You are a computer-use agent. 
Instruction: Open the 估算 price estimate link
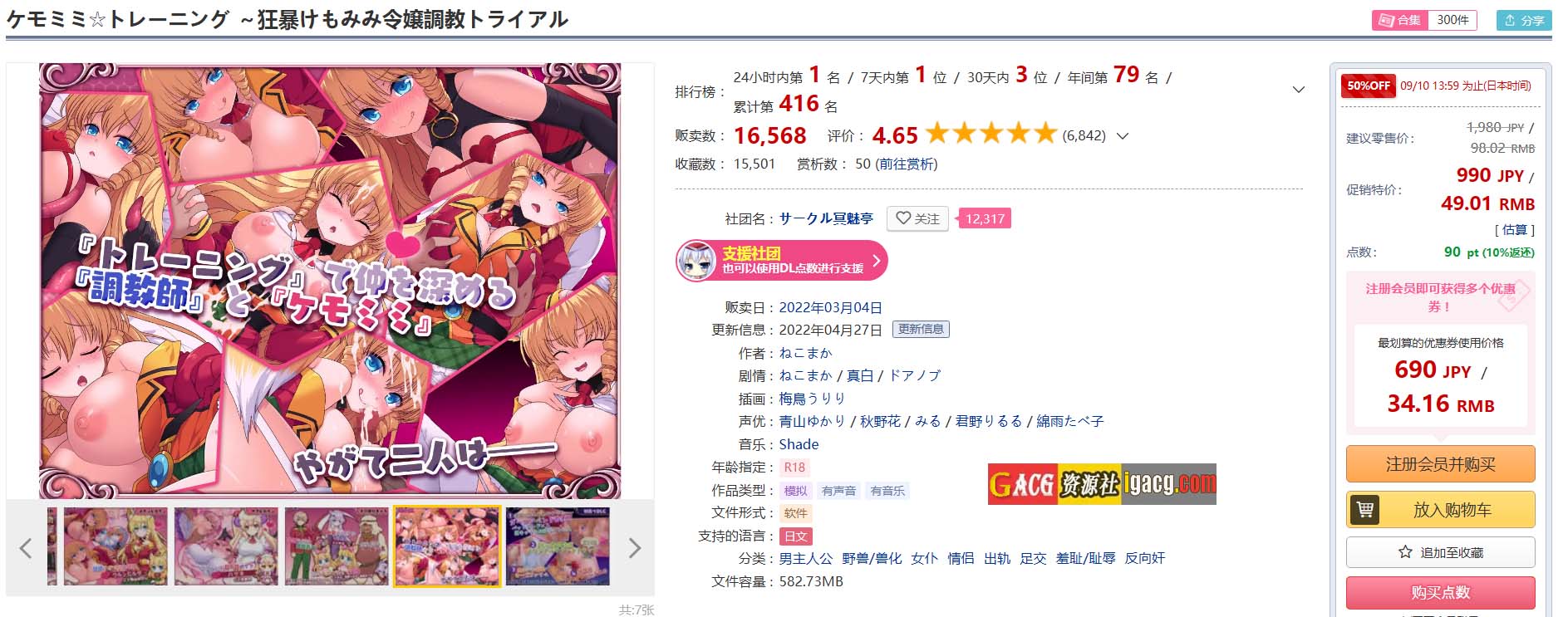pos(1515,230)
